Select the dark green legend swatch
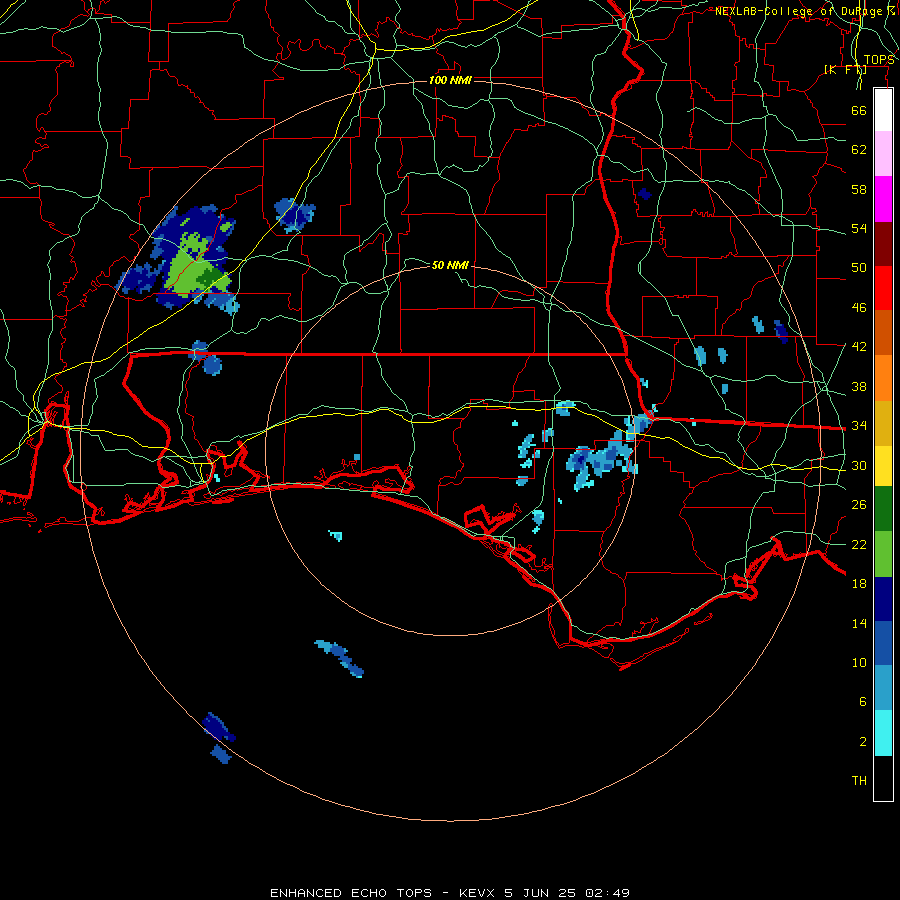The image size is (900, 900). 883,509
